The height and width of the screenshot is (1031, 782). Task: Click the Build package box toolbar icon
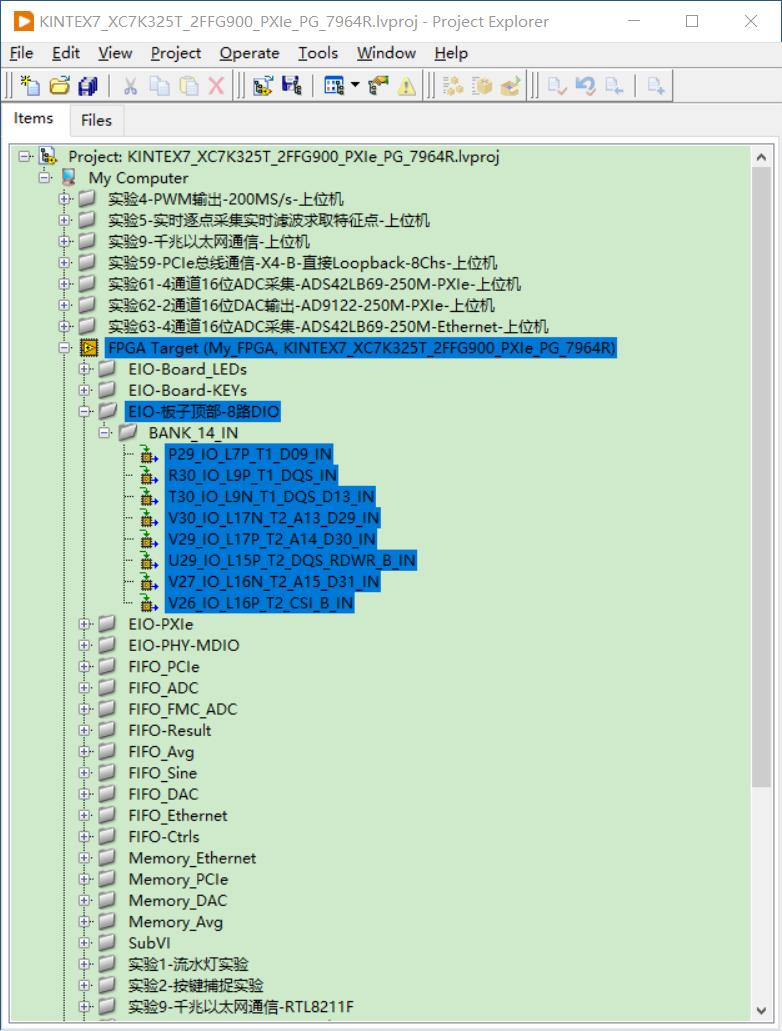click(482, 85)
